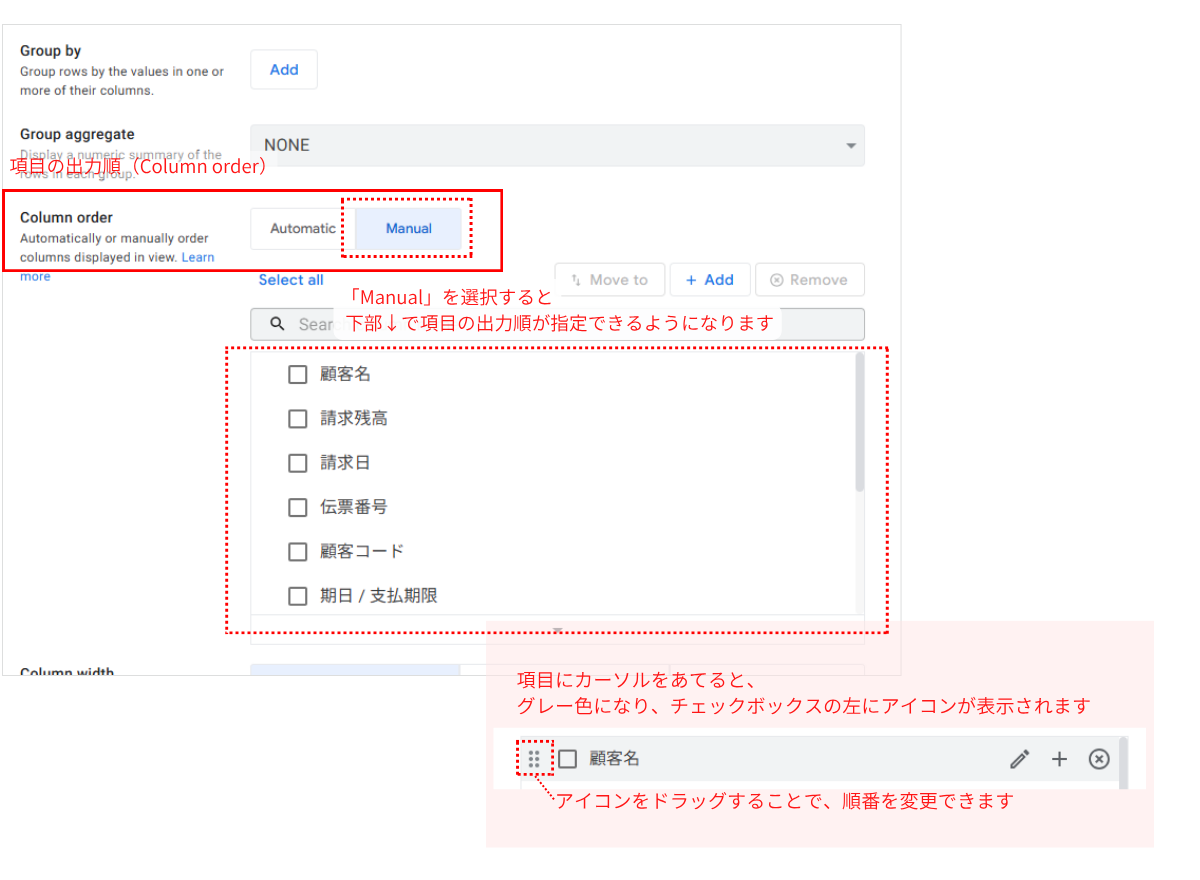The image size is (1200, 880).
Task: Click the Select all link
Action: pyautogui.click(x=291, y=279)
